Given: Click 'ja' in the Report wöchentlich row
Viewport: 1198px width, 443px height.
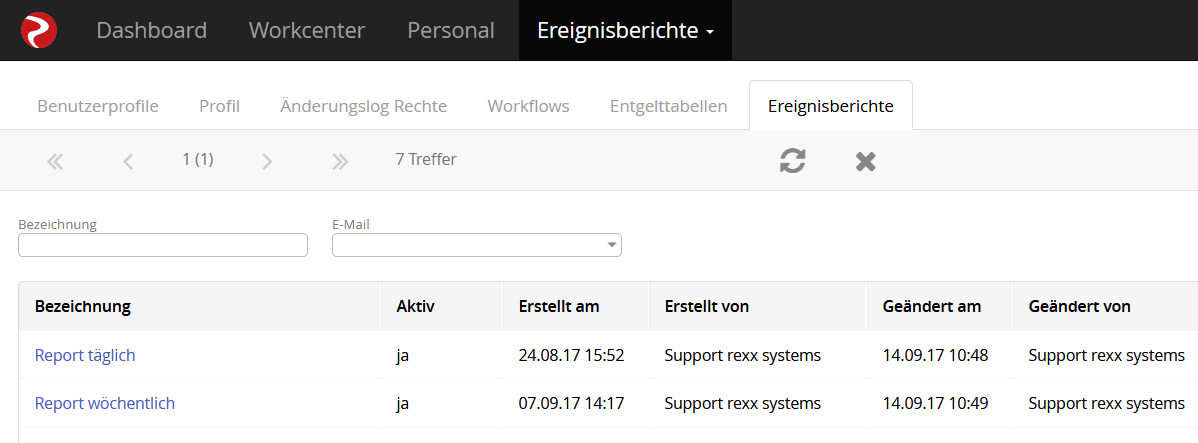Looking at the screenshot, I should point(403,404).
